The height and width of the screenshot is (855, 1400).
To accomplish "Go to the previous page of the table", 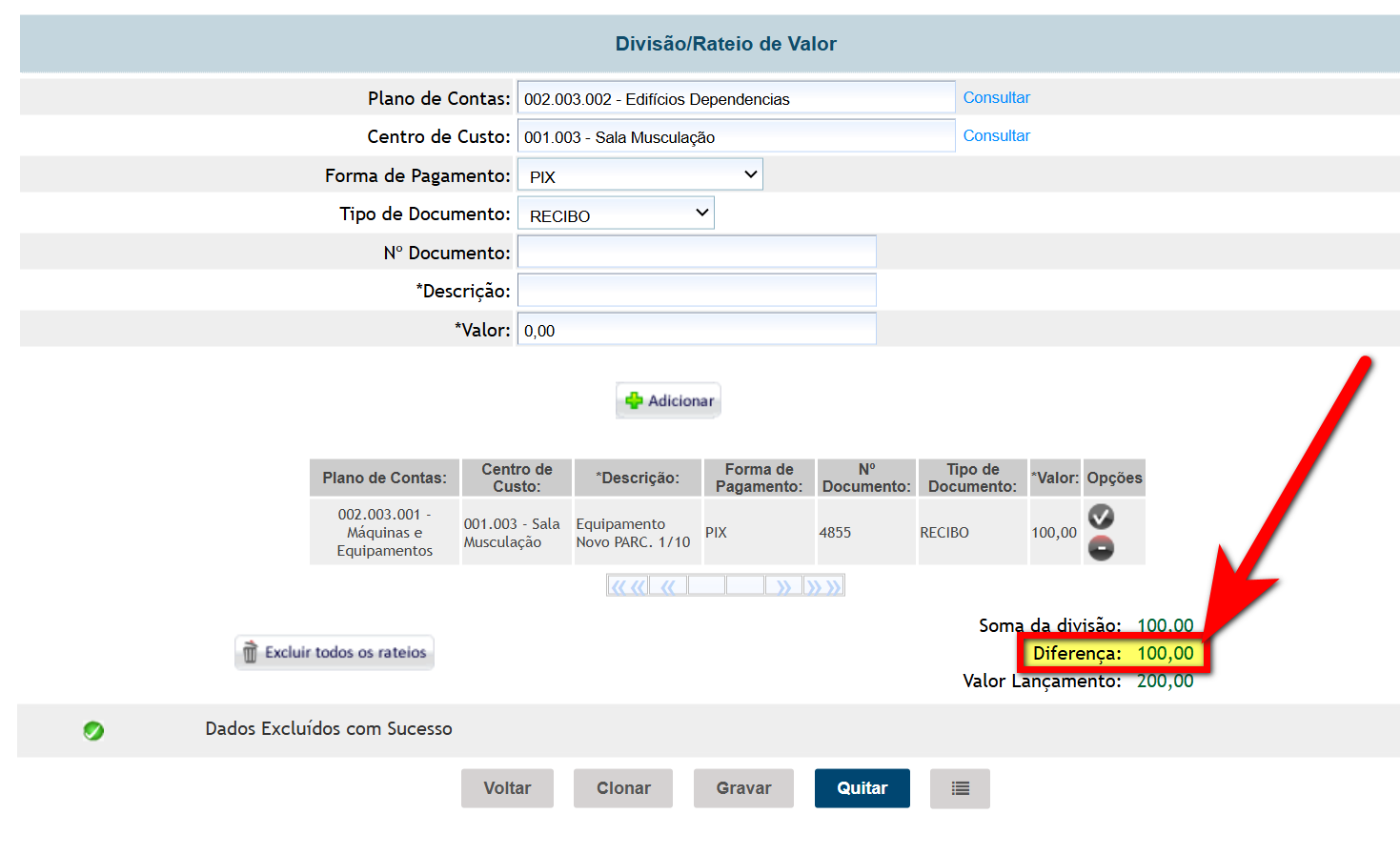I will (668, 586).
